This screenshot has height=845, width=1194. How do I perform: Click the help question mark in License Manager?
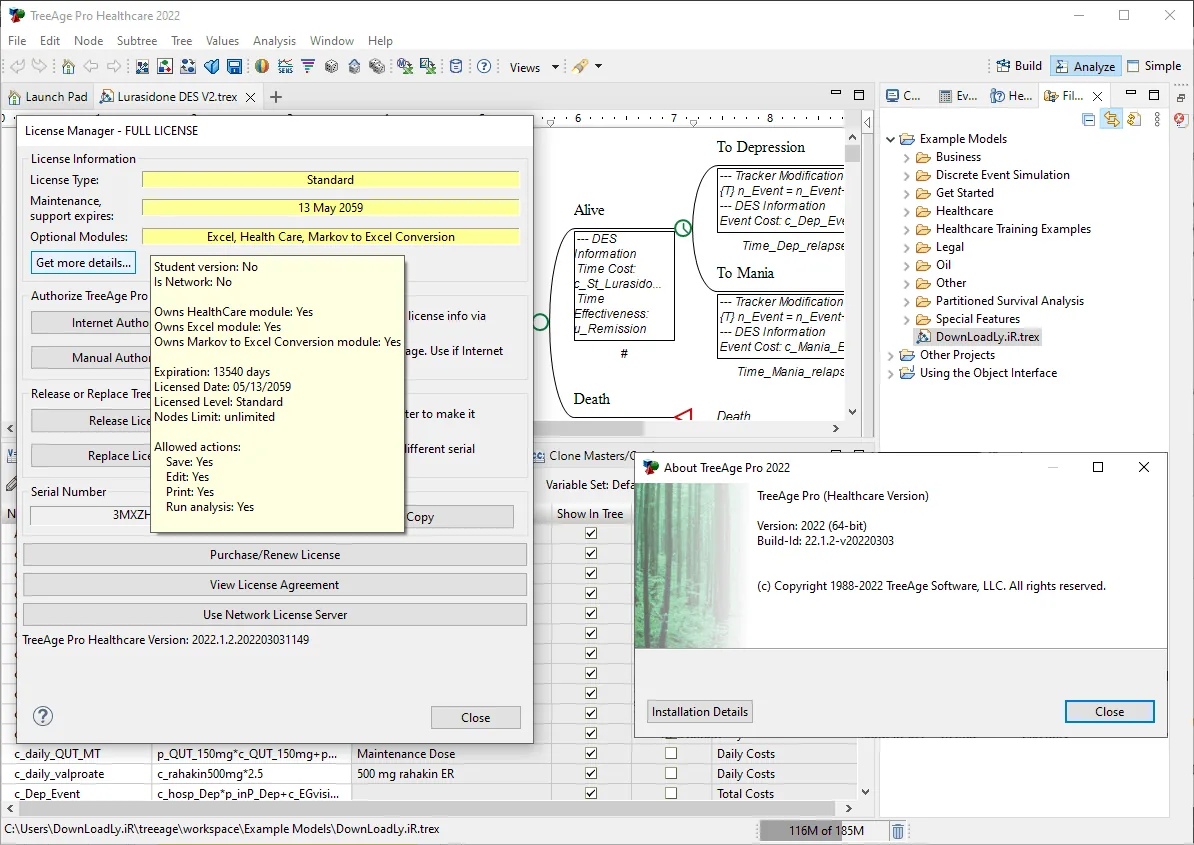(43, 716)
